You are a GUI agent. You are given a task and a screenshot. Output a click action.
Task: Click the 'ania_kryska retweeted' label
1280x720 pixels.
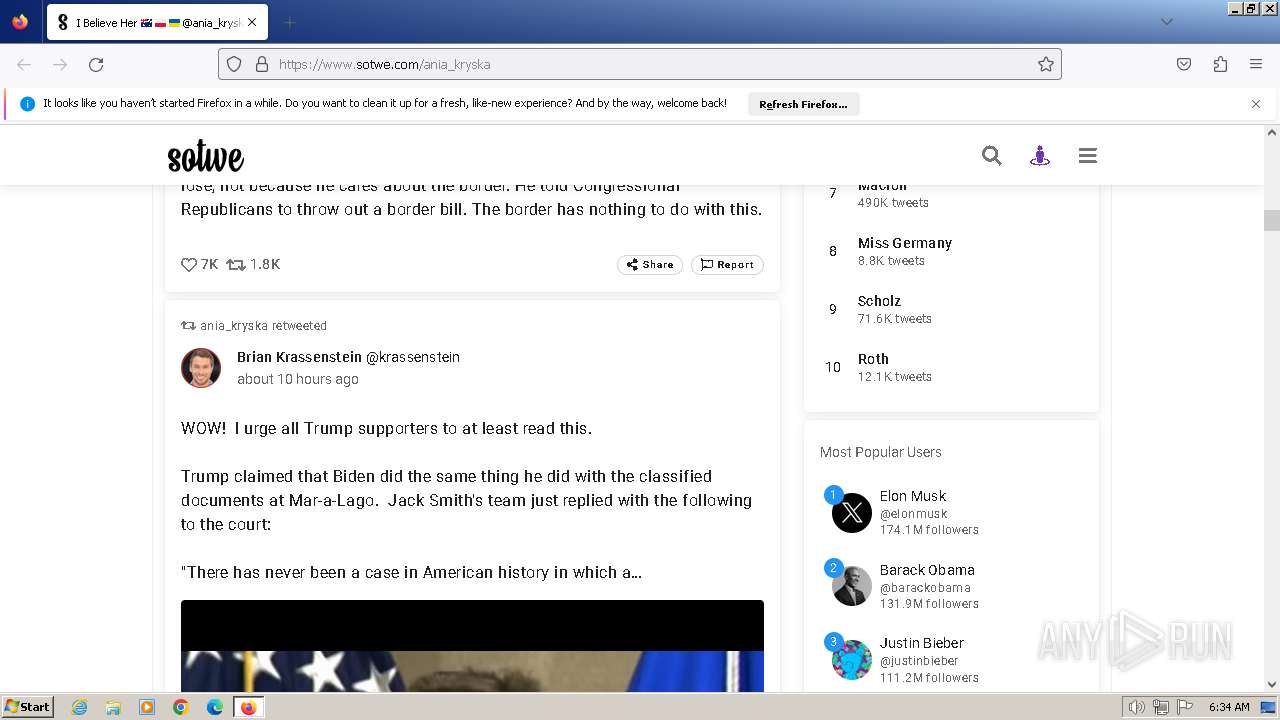coord(263,326)
